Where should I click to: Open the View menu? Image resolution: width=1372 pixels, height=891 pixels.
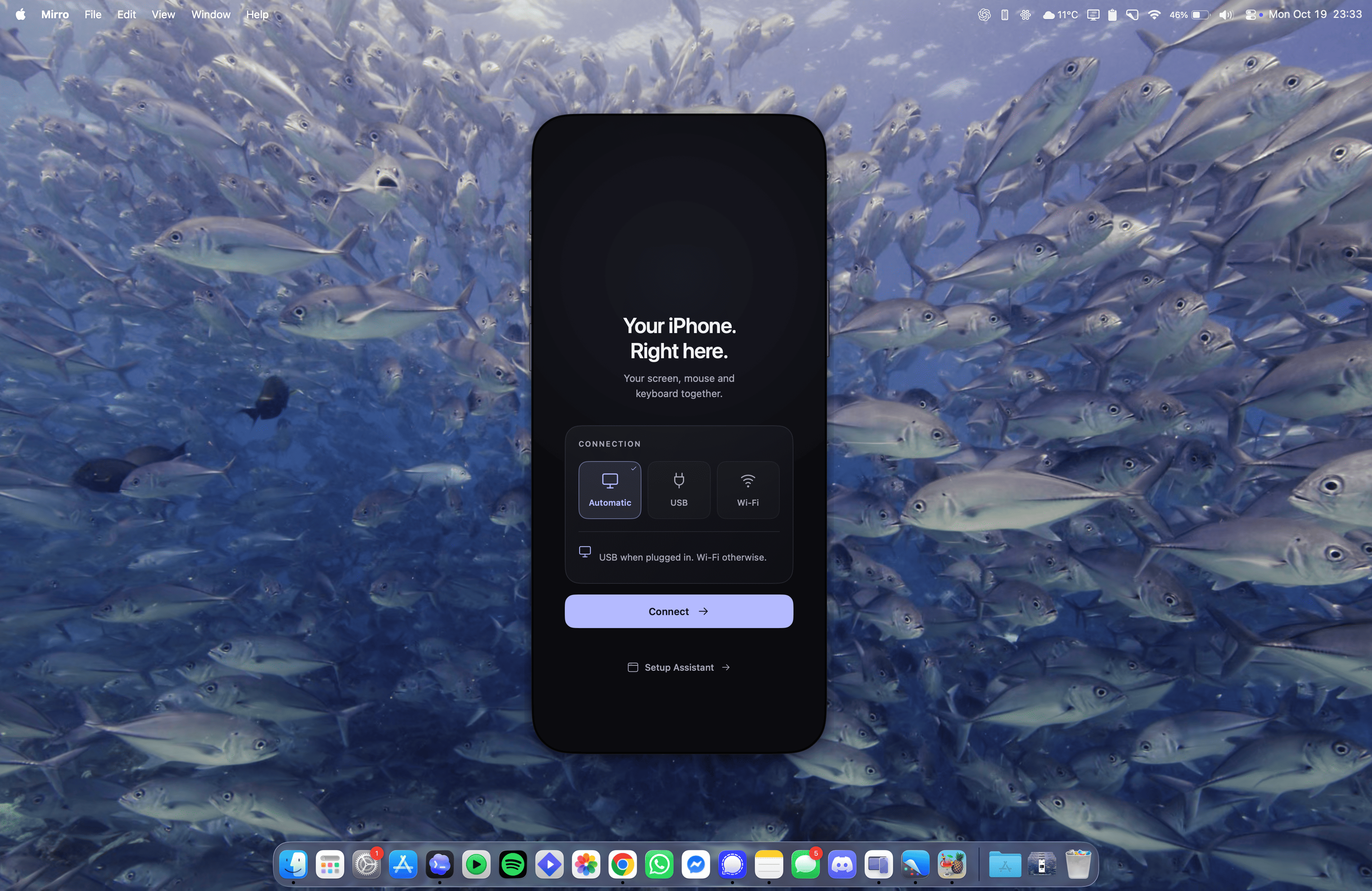pos(163,14)
